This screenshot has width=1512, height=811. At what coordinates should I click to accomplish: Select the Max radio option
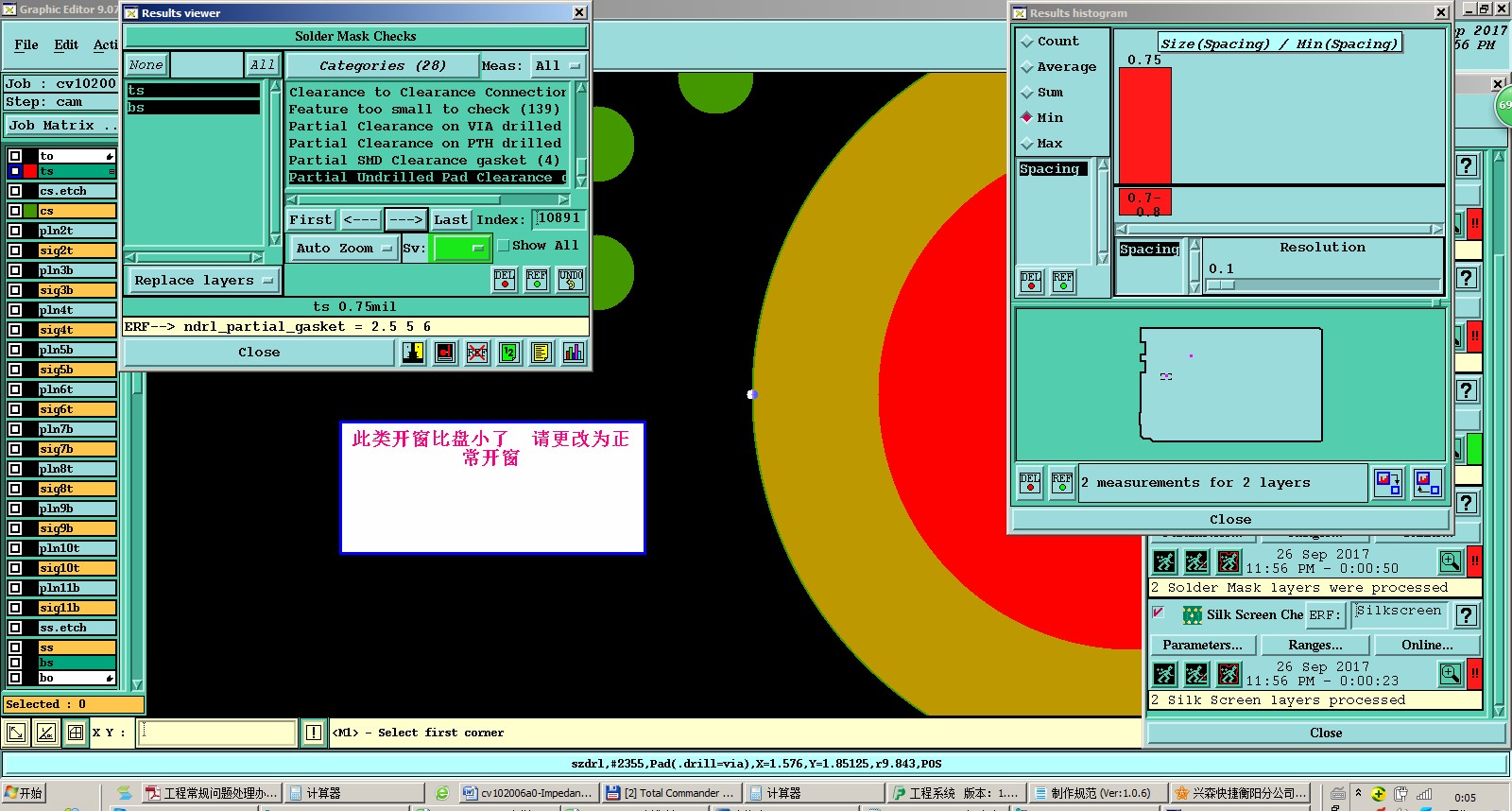coord(1027,144)
